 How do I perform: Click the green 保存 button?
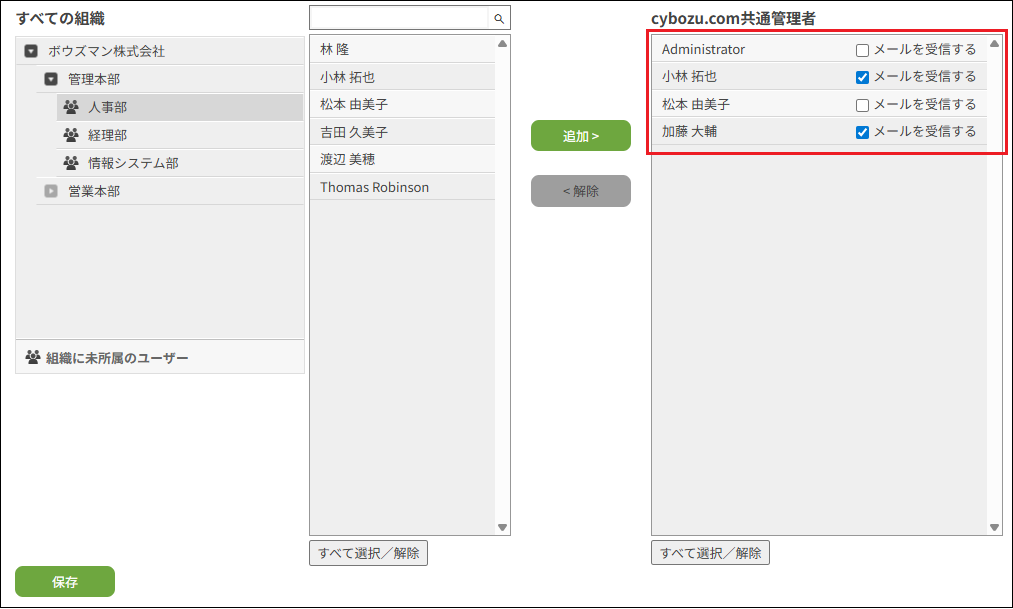coord(65,581)
